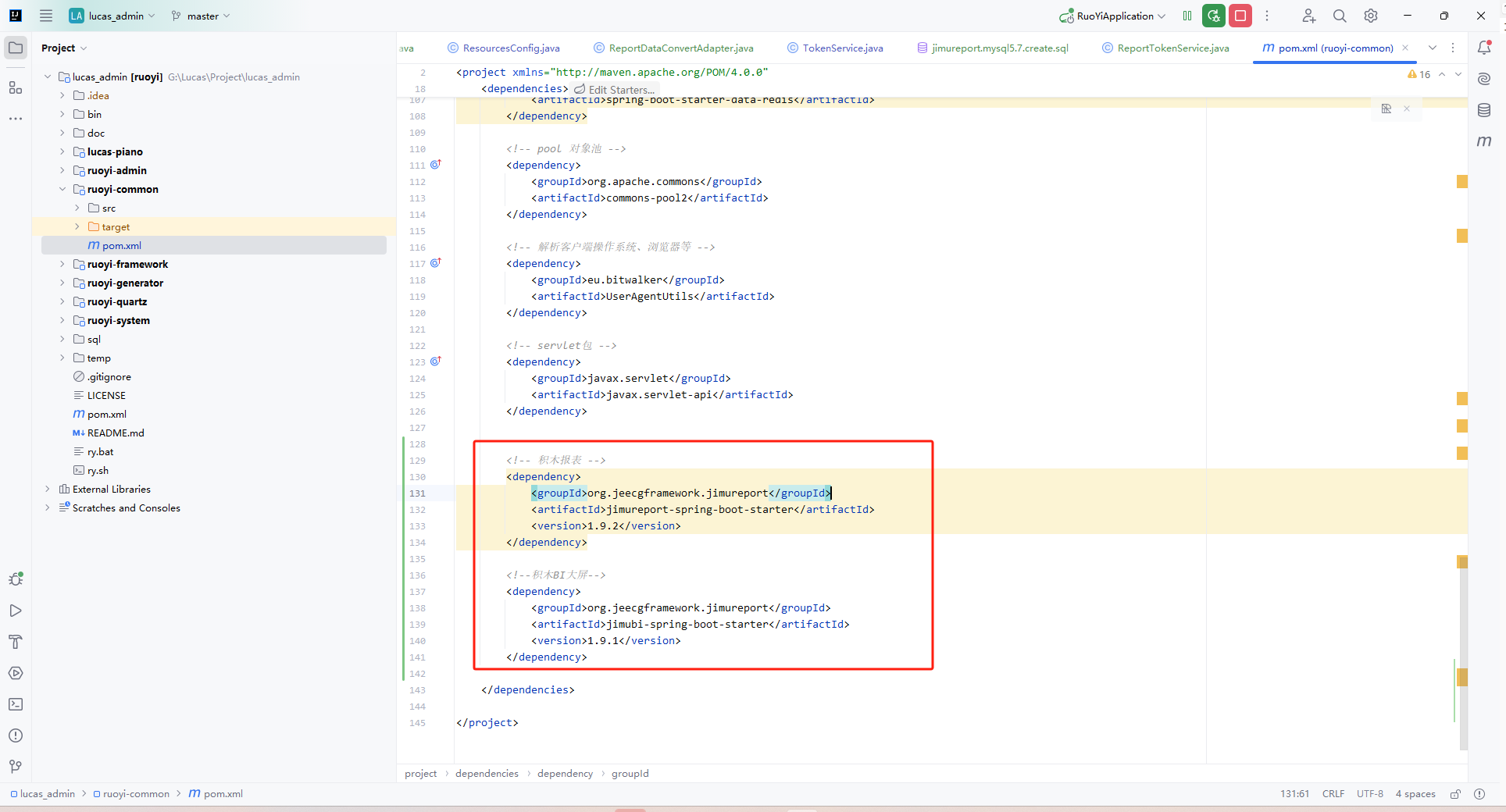The height and width of the screenshot is (812, 1506).
Task: Open the main hamburger menu
Action: (x=46, y=16)
